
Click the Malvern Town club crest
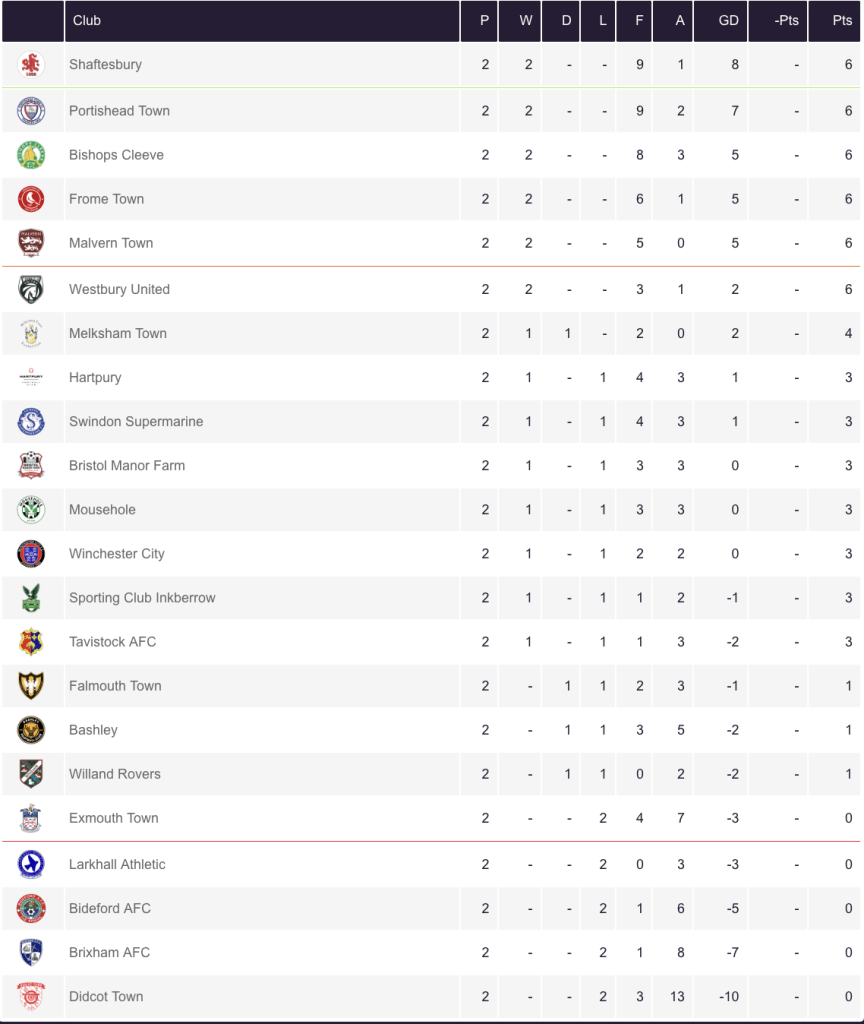point(31,243)
